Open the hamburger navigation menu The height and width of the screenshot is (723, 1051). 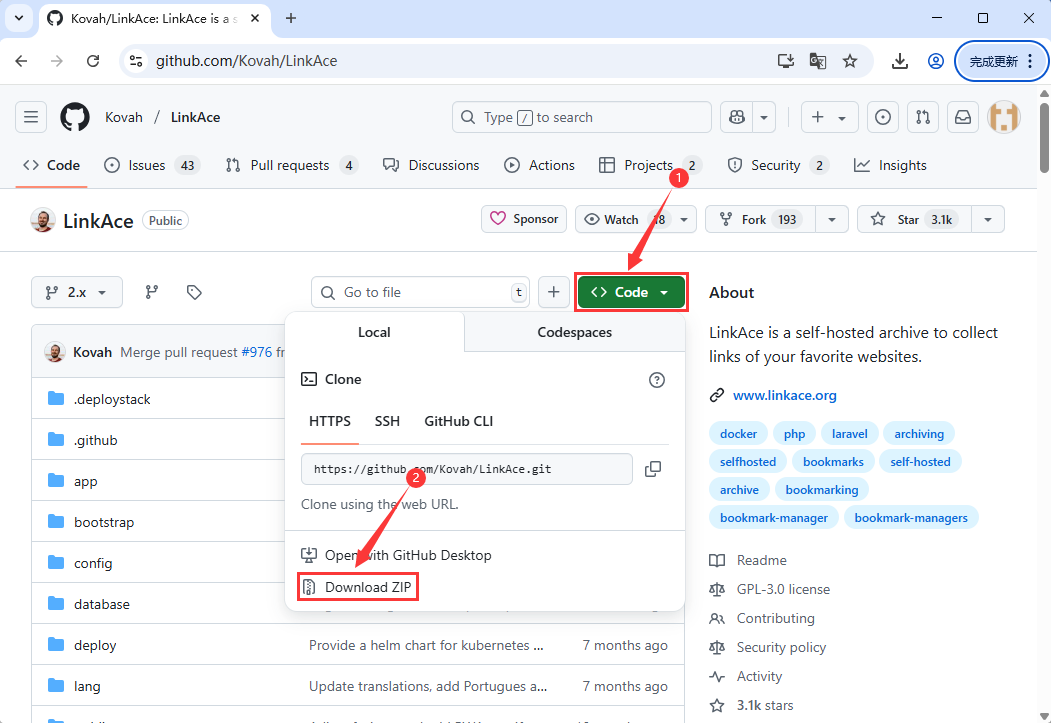tap(31, 117)
